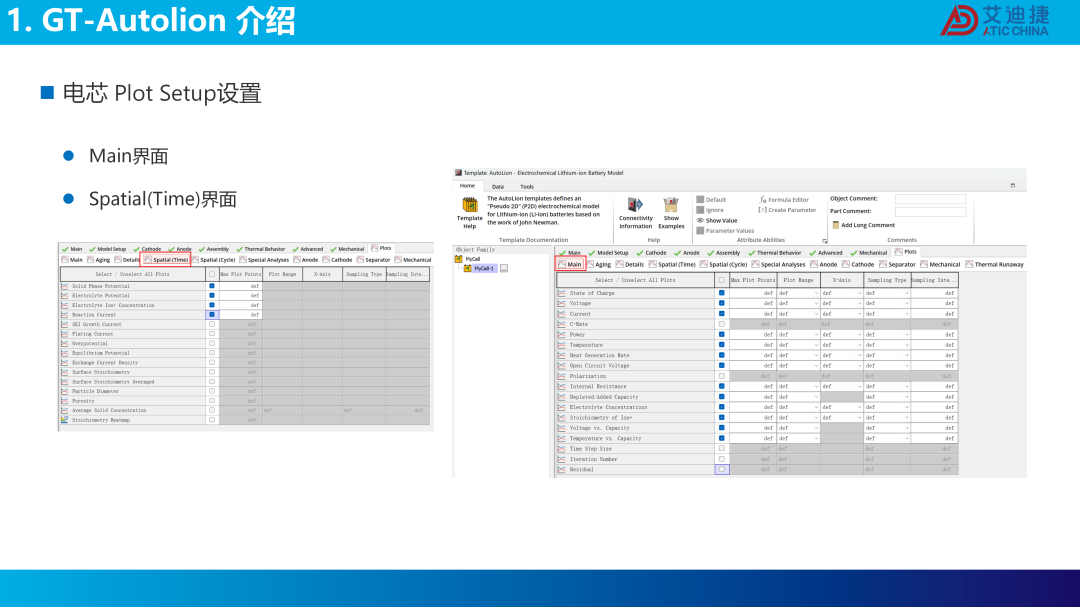
Task: Open Plot Range dropdown for State of Charge
Action: tap(816, 293)
